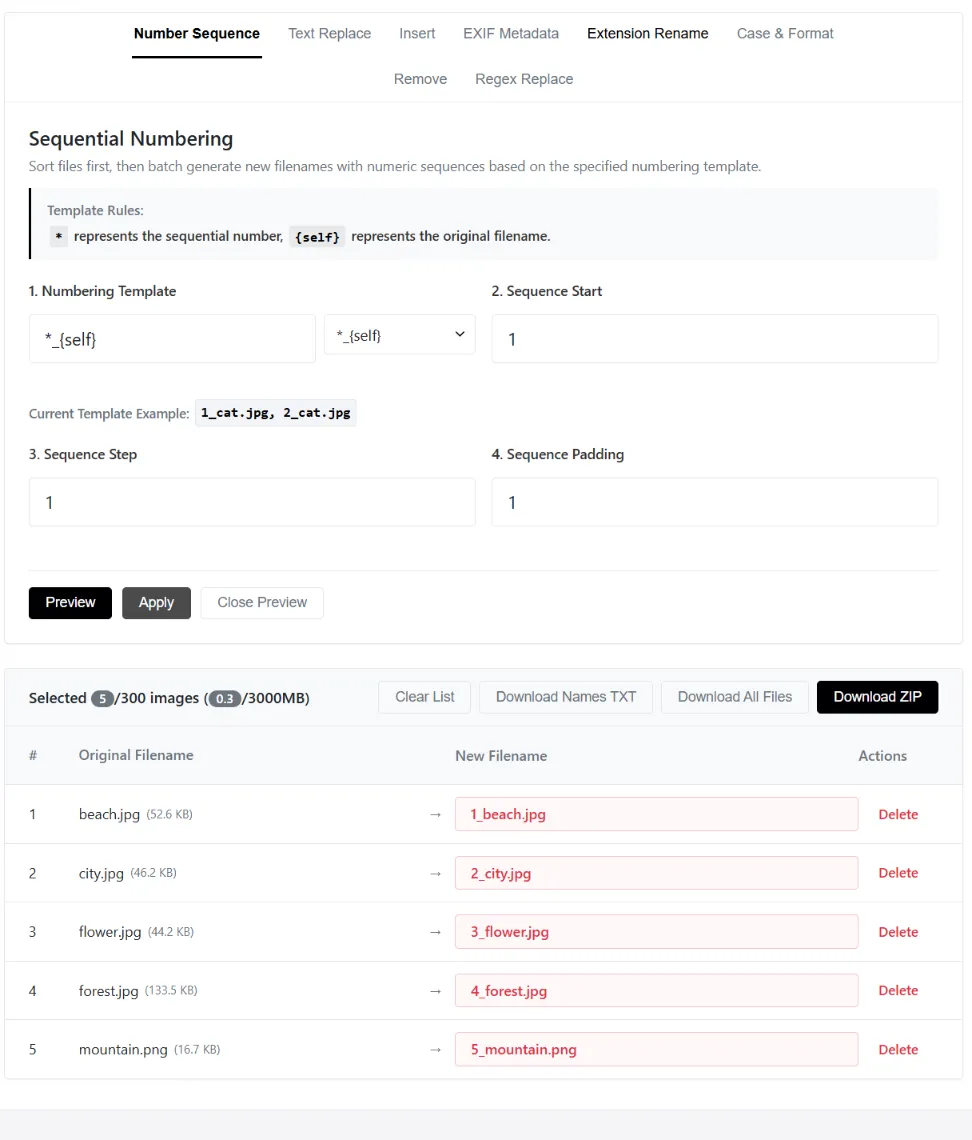Download all files as ZIP
Screen dimensions: 972x1140
(x=877, y=697)
